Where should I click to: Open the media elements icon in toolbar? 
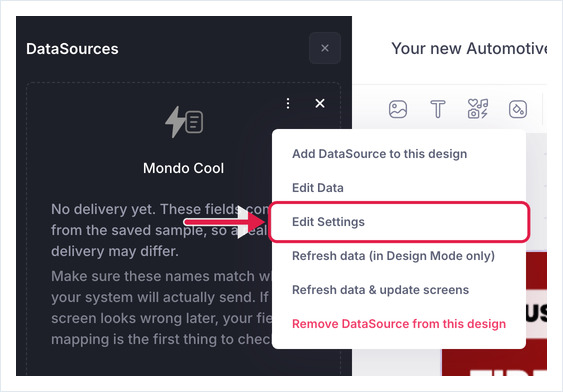[478, 109]
